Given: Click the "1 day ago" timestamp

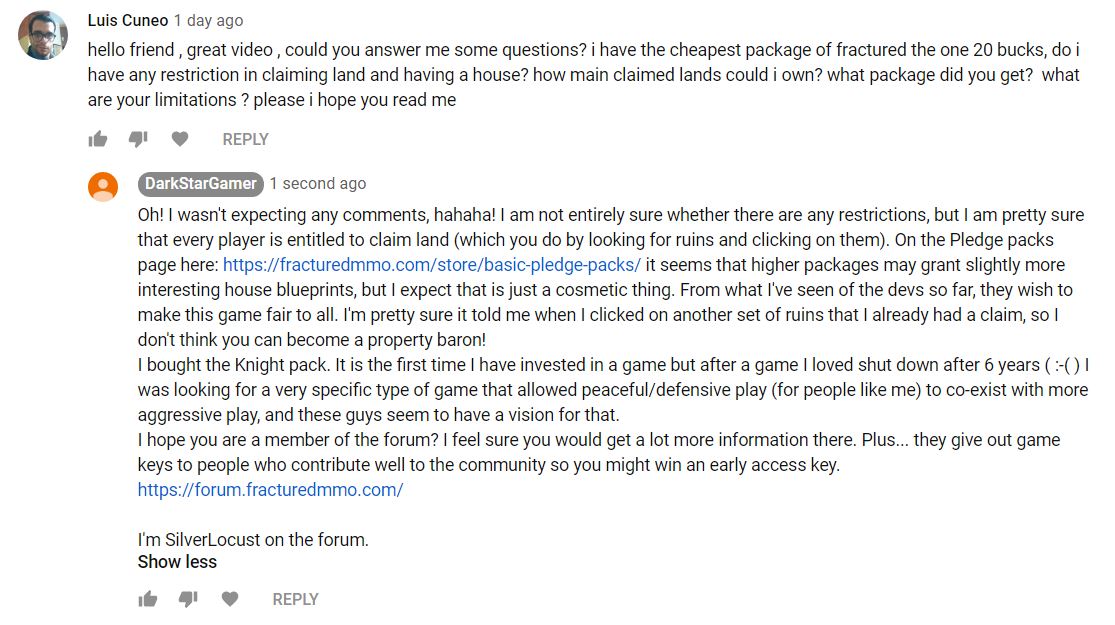Looking at the screenshot, I should click(208, 20).
